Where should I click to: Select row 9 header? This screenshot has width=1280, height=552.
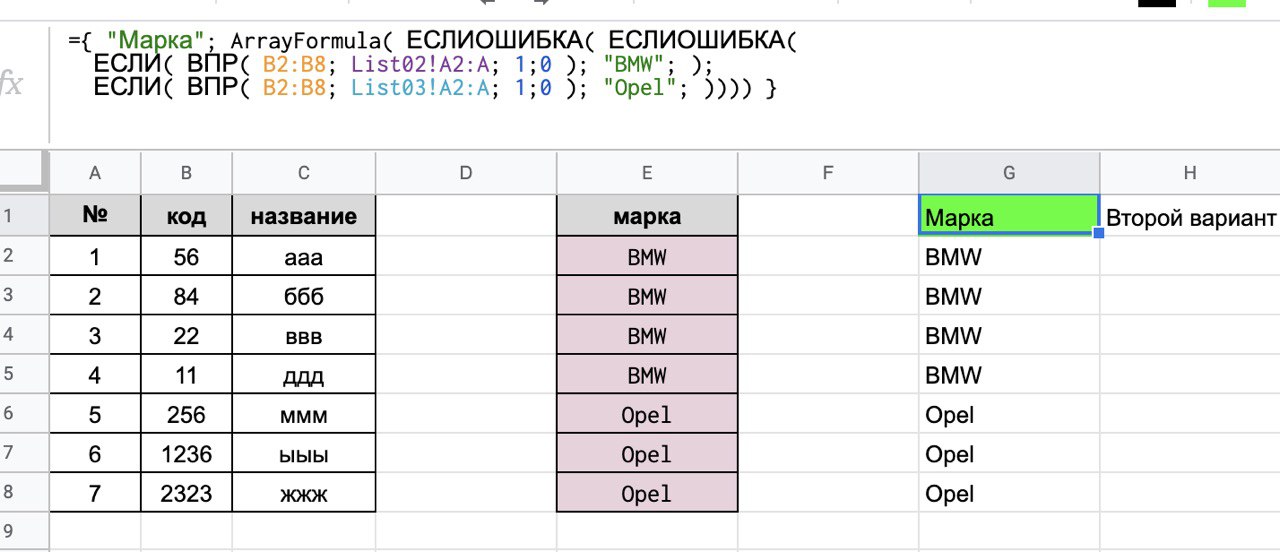(24, 531)
